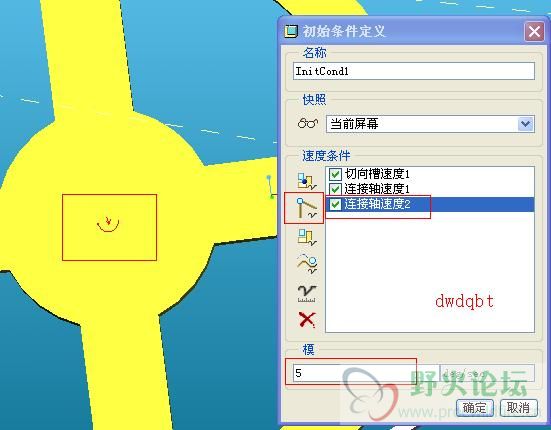Select the tangential slot velocity icon
Screen dimensions: 551x430
pyautogui.click(x=307, y=264)
